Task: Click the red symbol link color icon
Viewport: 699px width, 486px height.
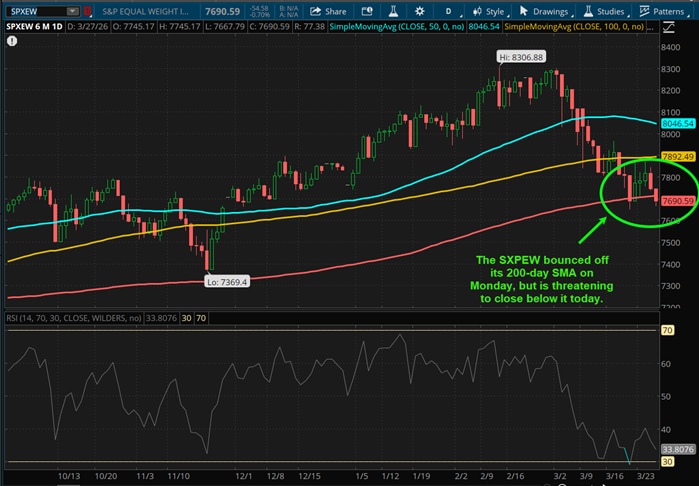Action: 88,11
